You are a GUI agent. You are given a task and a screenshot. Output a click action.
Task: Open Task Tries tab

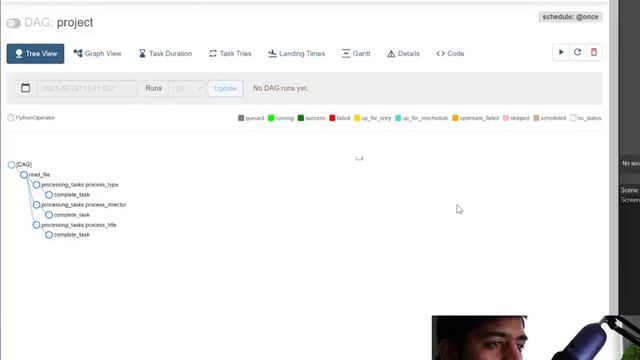(230, 53)
